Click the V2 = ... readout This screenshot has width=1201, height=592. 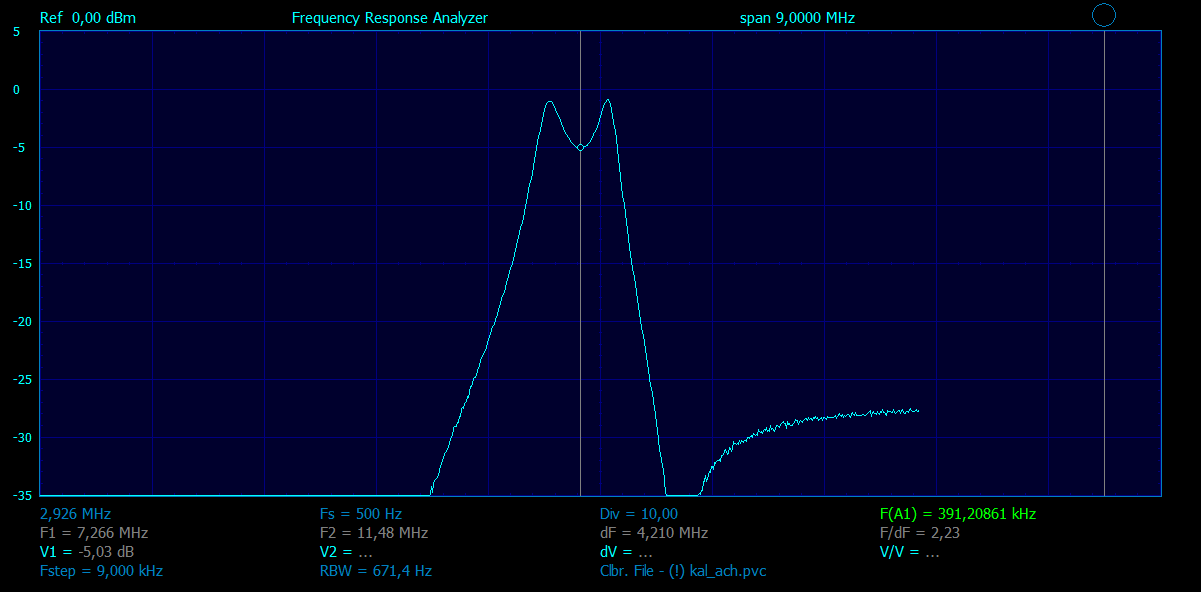[x=346, y=552]
